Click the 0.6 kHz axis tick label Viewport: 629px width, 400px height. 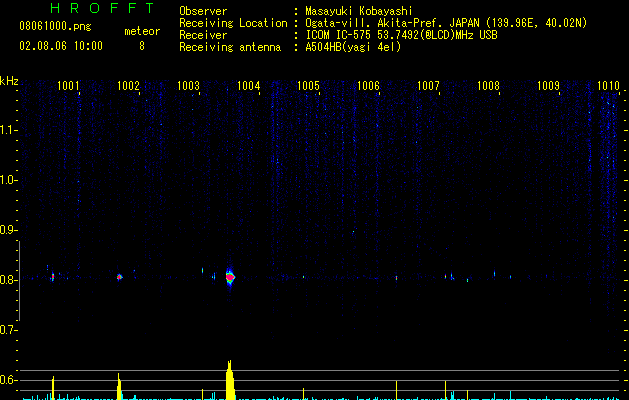(x=8, y=380)
